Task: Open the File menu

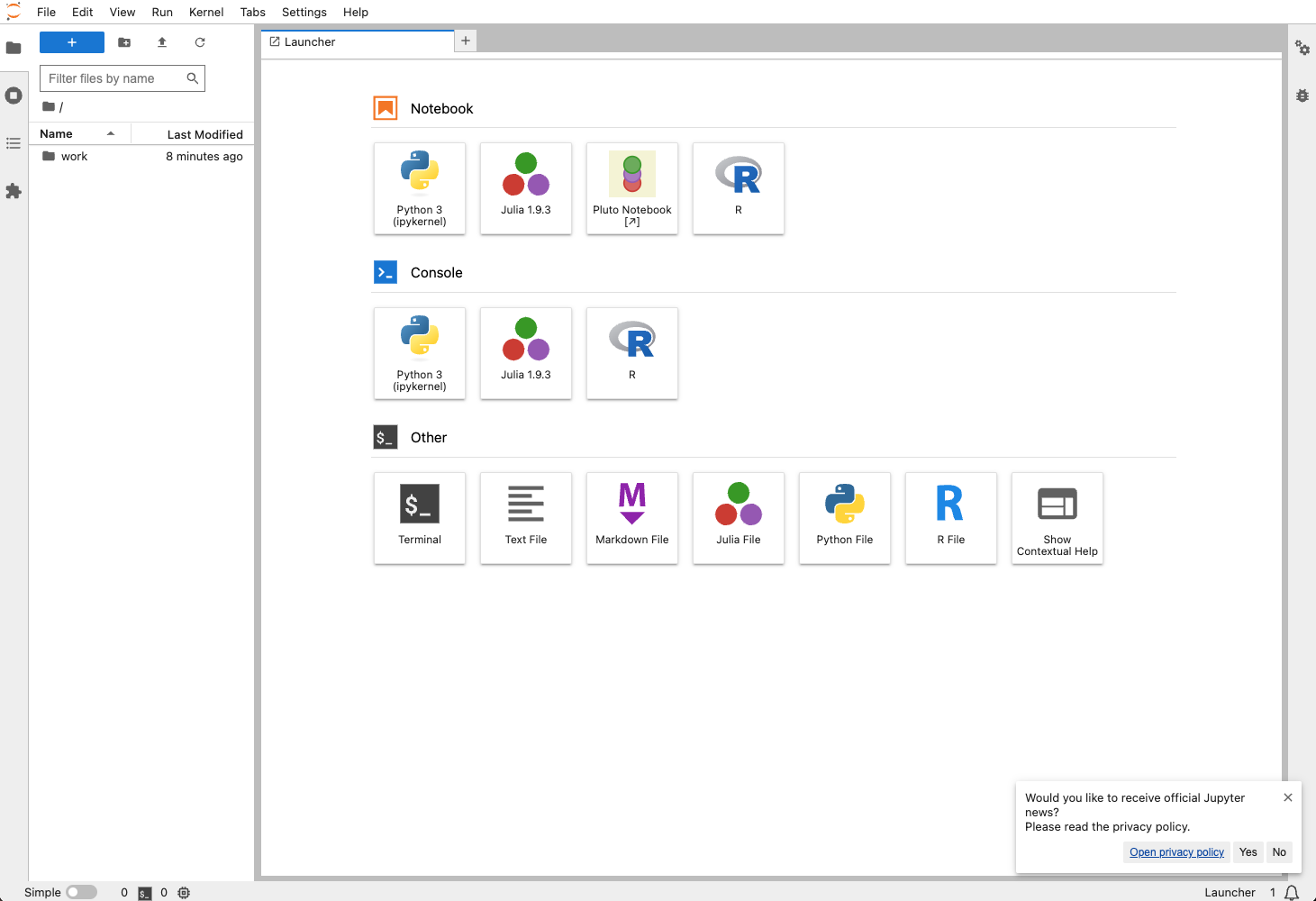Action: click(46, 12)
